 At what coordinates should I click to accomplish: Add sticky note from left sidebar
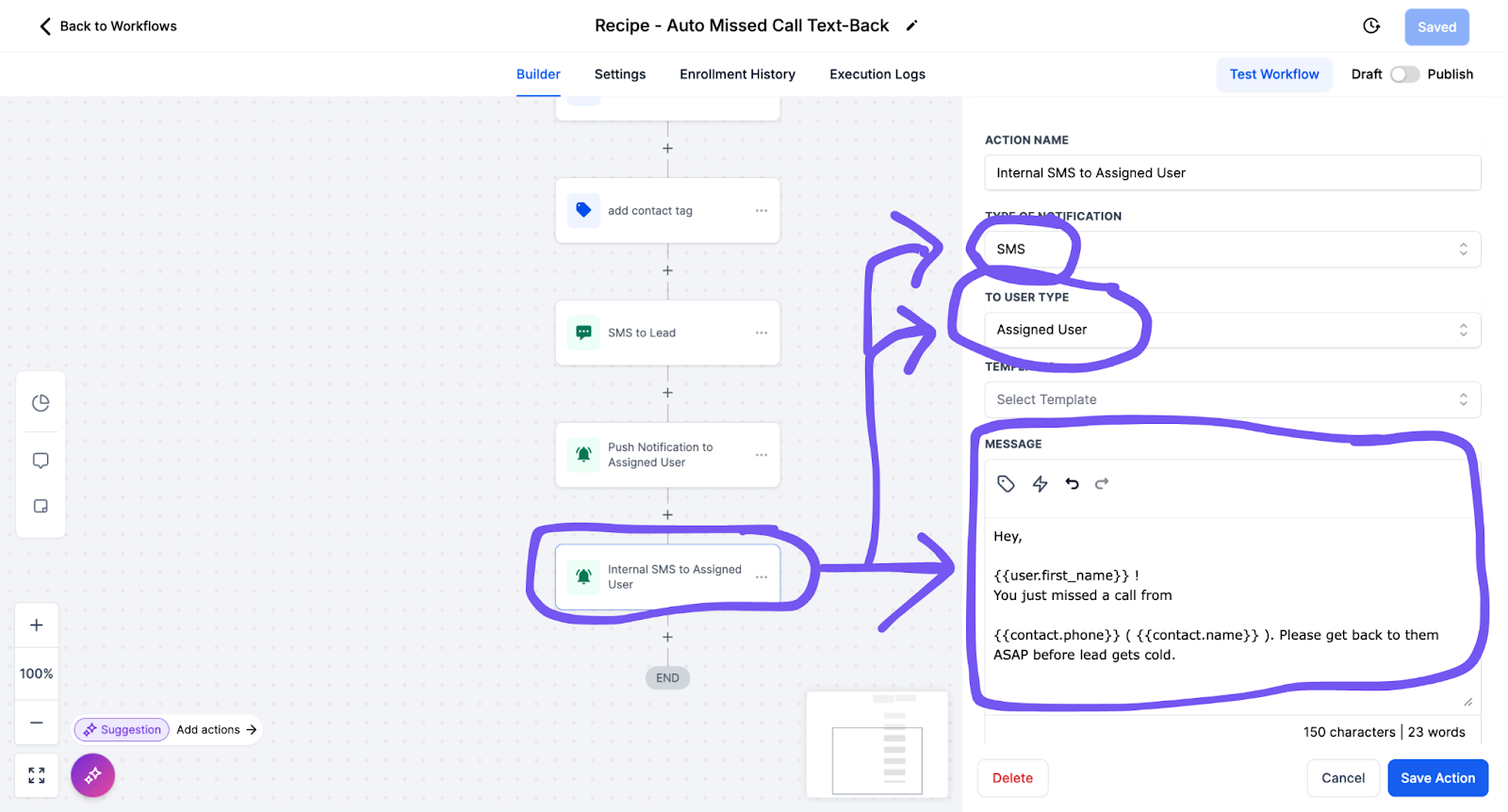coord(41,507)
